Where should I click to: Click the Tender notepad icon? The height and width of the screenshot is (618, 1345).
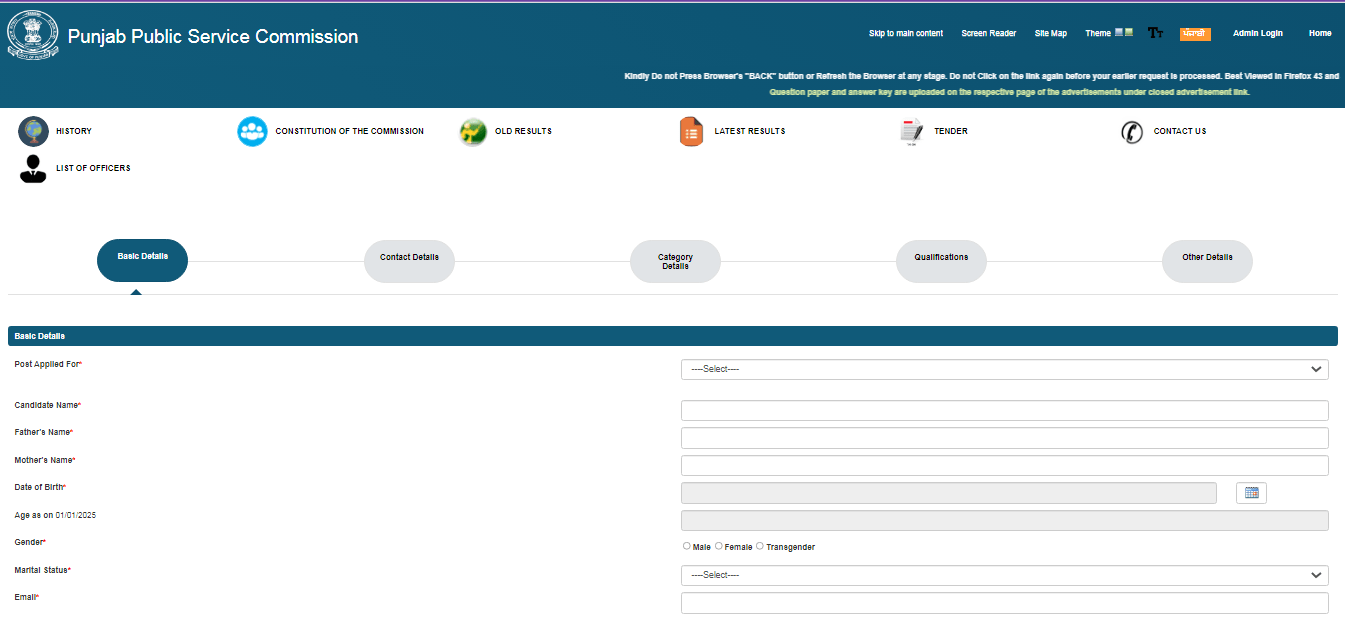point(911,131)
